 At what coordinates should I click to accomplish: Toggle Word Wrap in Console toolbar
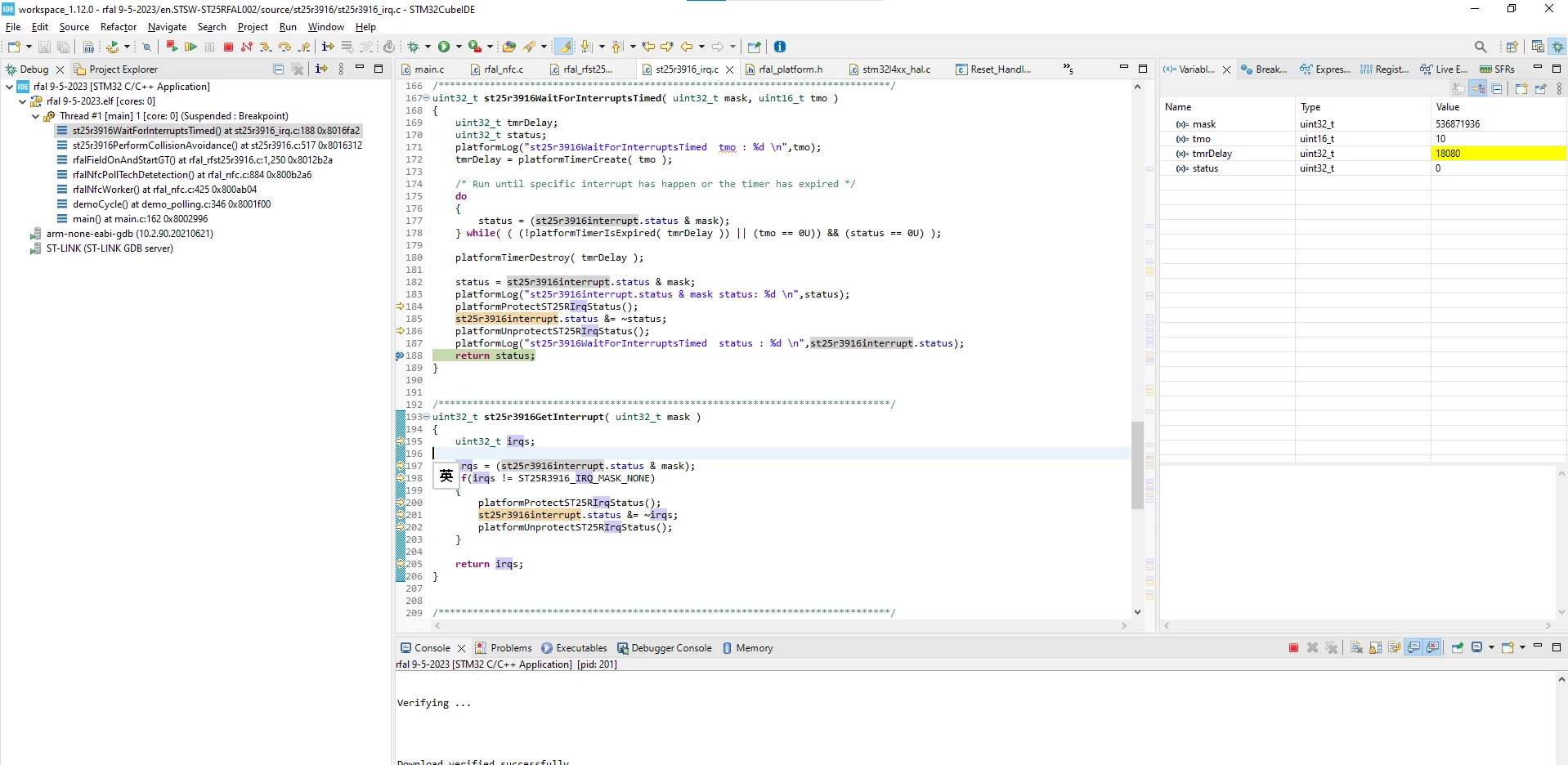coord(1395,647)
